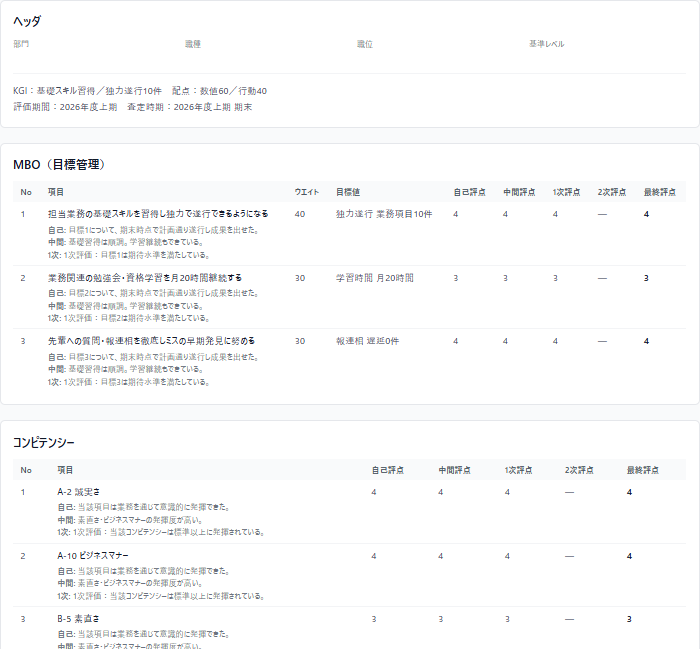This screenshot has height=649, width=700.
Task: Click the コンピテンシー section heading
Action: pos(44,443)
